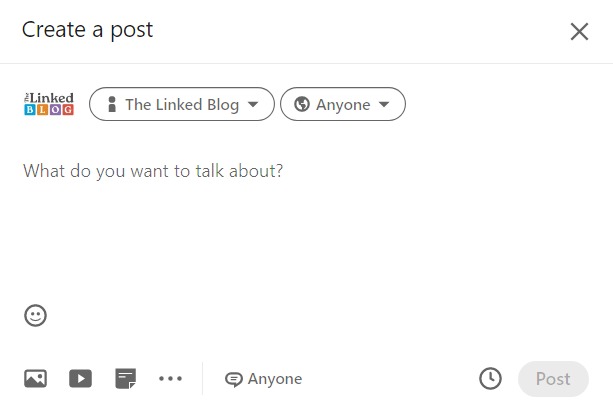Click the globe icon in visibility selector
The width and height of the screenshot is (613, 409).
pyautogui.click(x=302, y=104)
